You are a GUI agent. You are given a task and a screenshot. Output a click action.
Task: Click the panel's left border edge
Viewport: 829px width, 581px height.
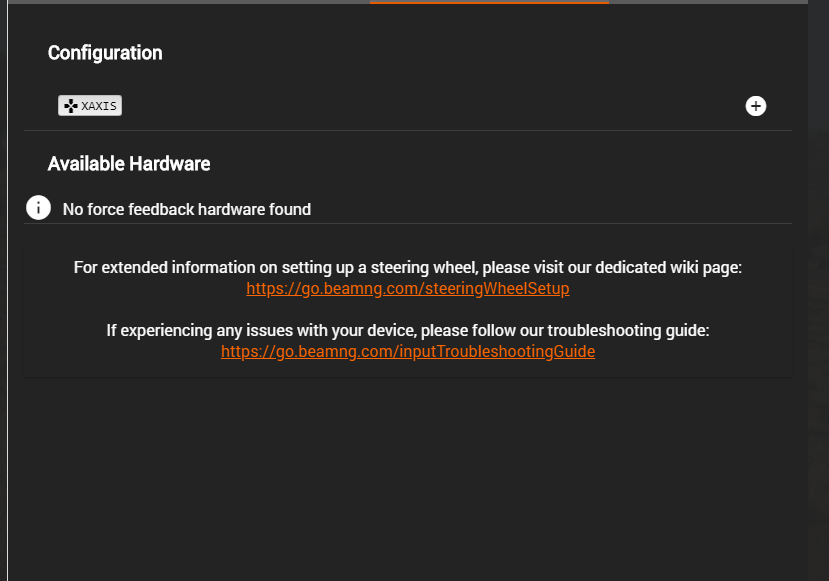(x=7, y=291)
